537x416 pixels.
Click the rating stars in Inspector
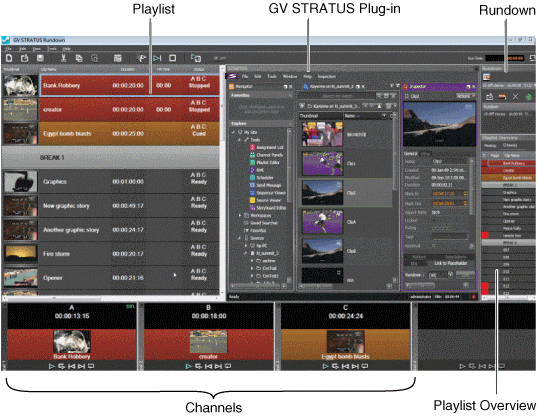tap(441, 228)
